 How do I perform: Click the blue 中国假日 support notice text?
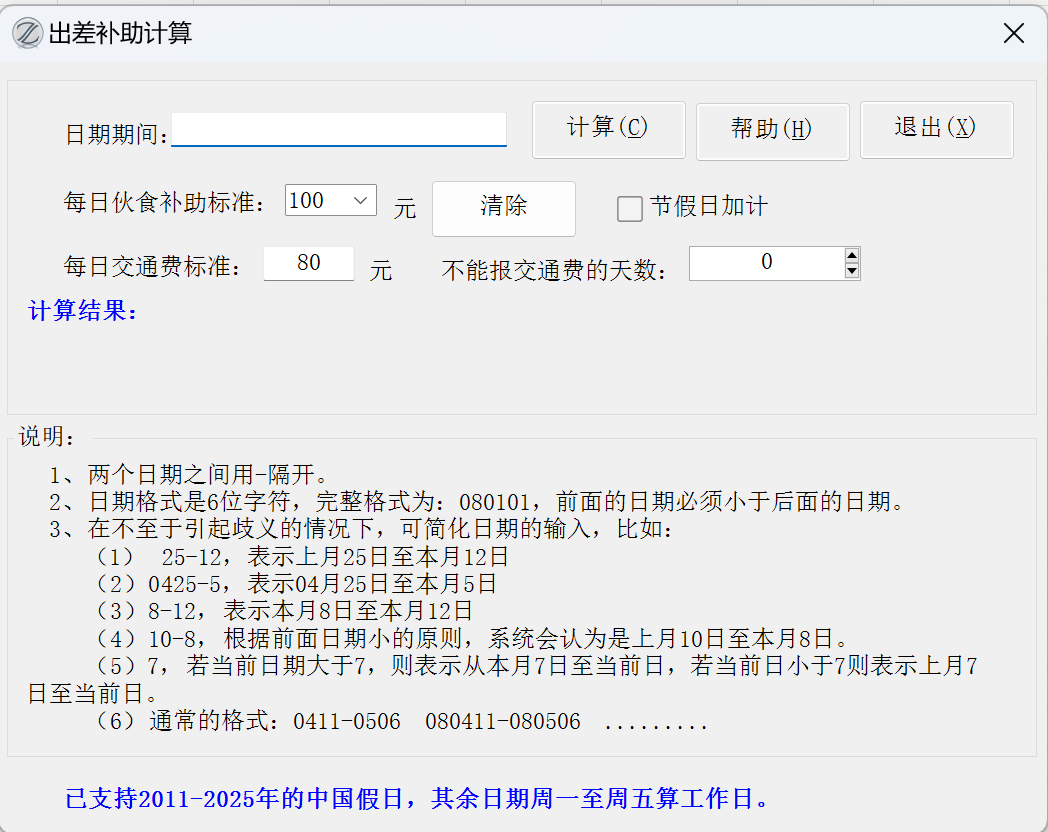pos(416,798)
